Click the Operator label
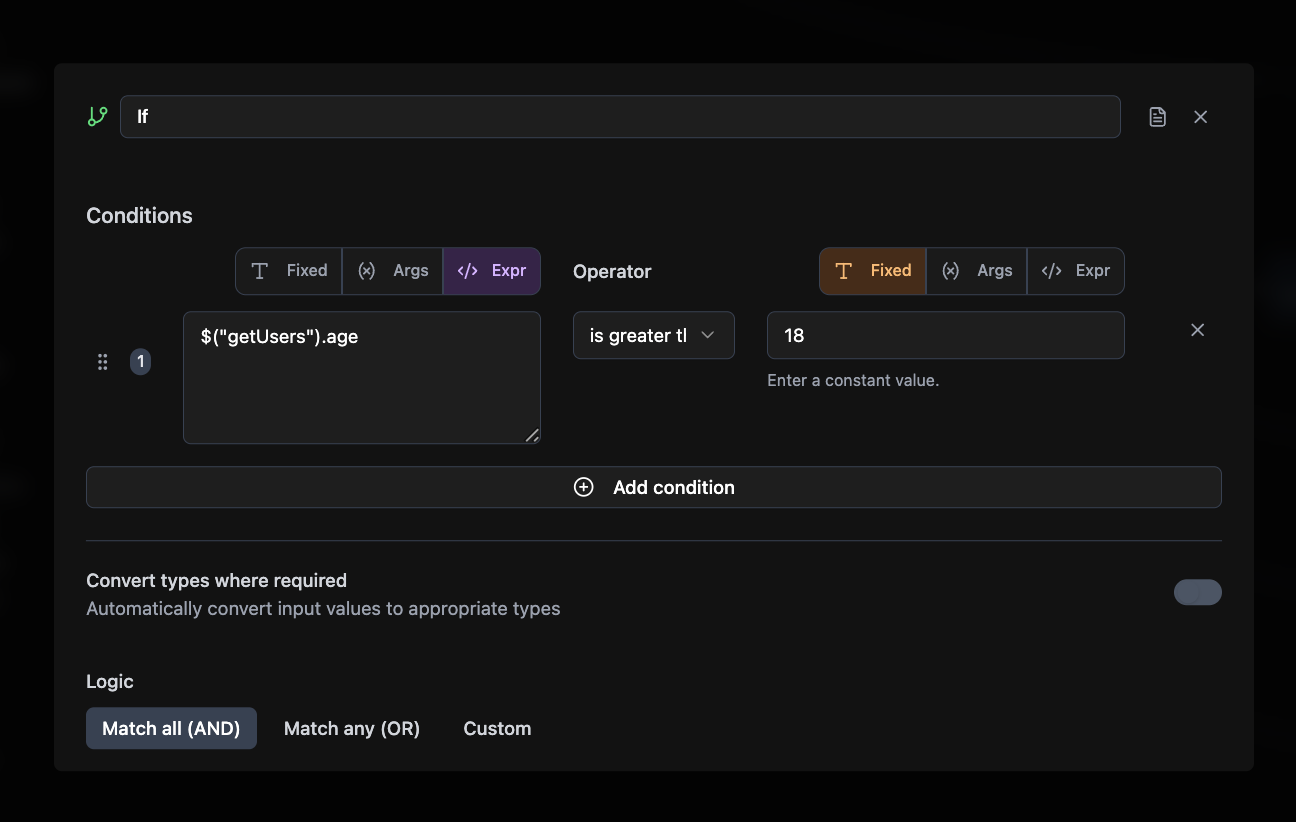The height and width of the screenshot is (822, 1296). point(612,272)
